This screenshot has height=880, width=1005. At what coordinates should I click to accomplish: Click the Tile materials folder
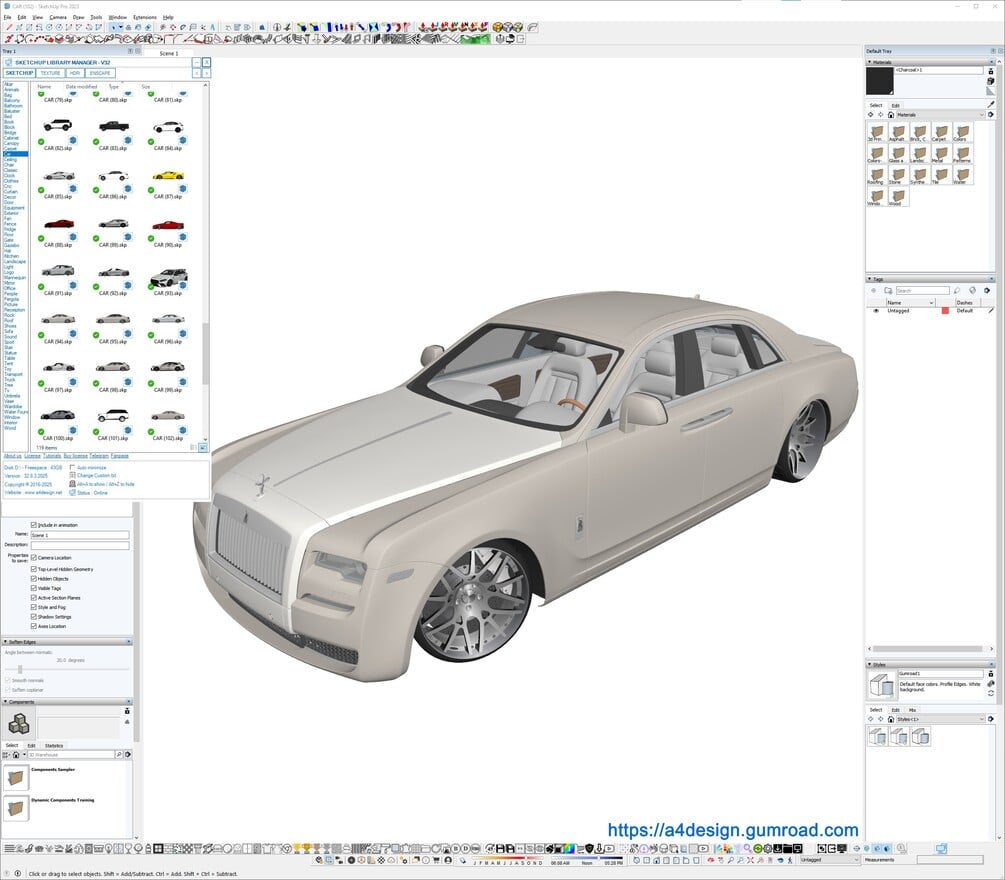click(940, 175)
